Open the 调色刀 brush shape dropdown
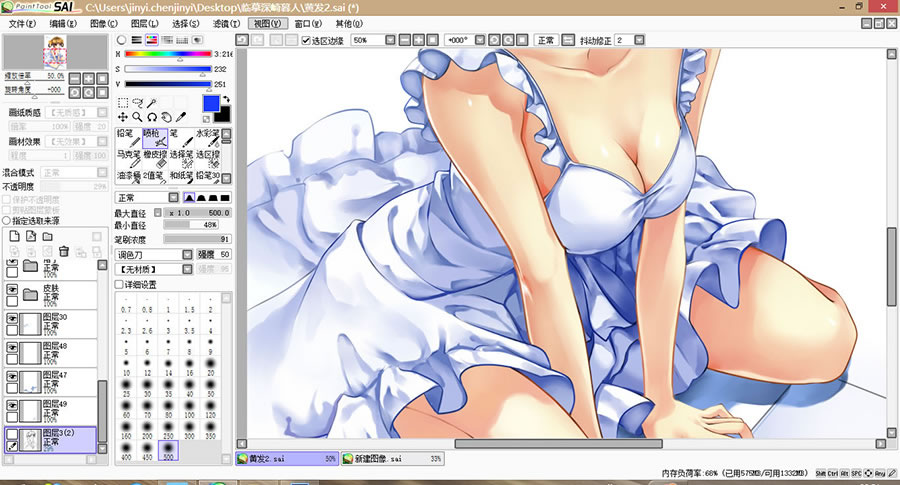 tap(187, 254)
